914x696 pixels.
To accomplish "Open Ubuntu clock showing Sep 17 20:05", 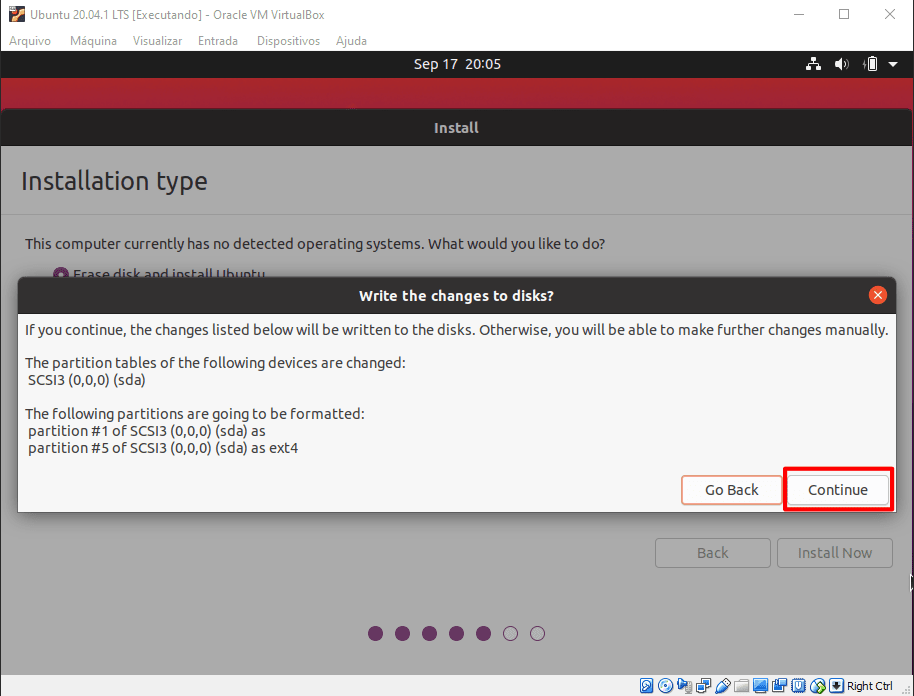I will tap(457, 64).
